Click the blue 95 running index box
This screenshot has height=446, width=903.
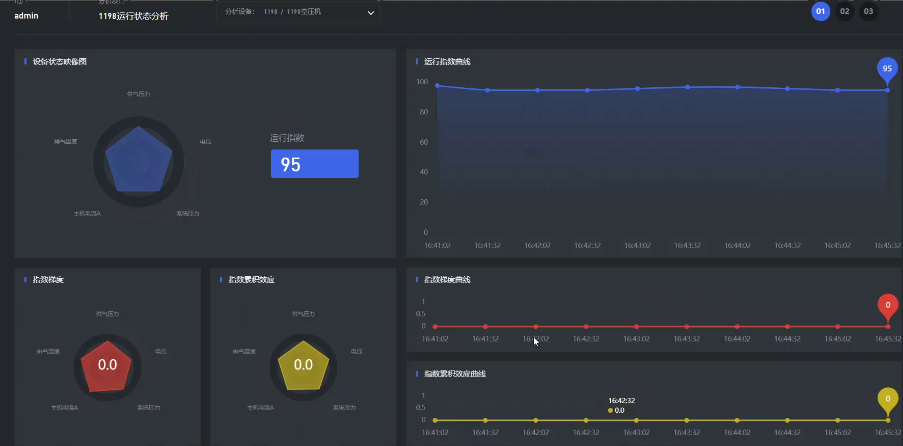[x=314, y=164]
